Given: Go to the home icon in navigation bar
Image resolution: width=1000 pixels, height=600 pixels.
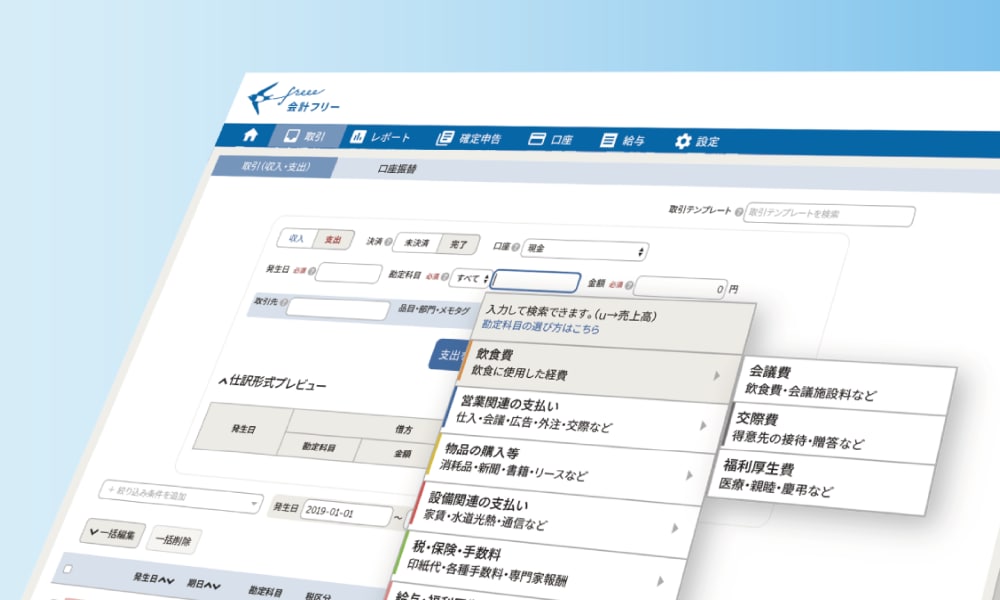Looking at the screenshot, I should (251, 135).
